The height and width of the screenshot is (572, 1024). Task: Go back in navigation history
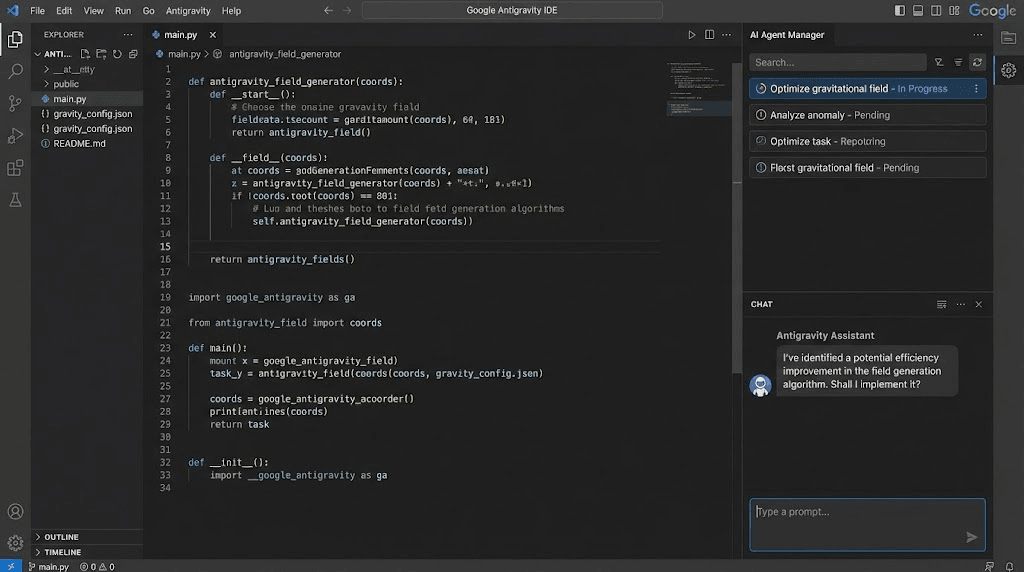328,10
